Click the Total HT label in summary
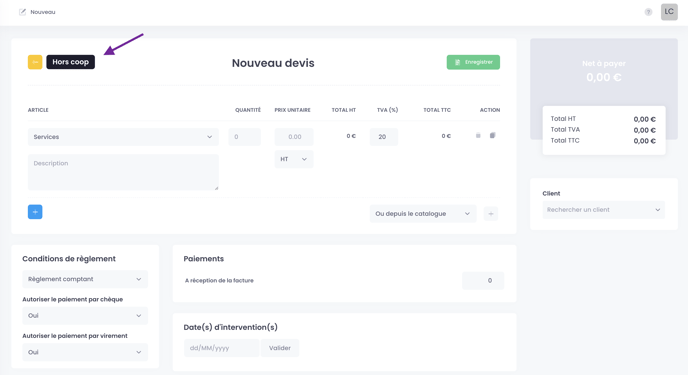 tap(563, 119)
